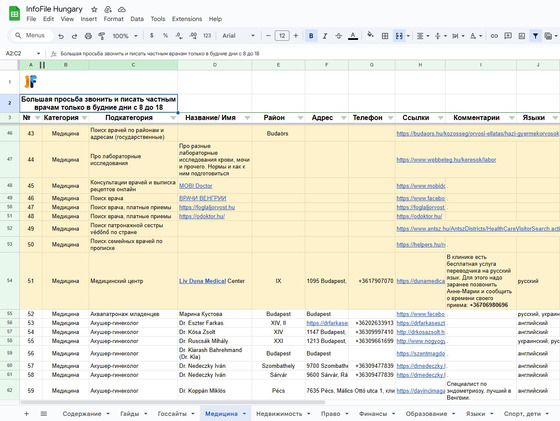The image size is (560, 421).
Task: Open text rotation dropdown
Action: pyautogui.click(x=476, y=36)
